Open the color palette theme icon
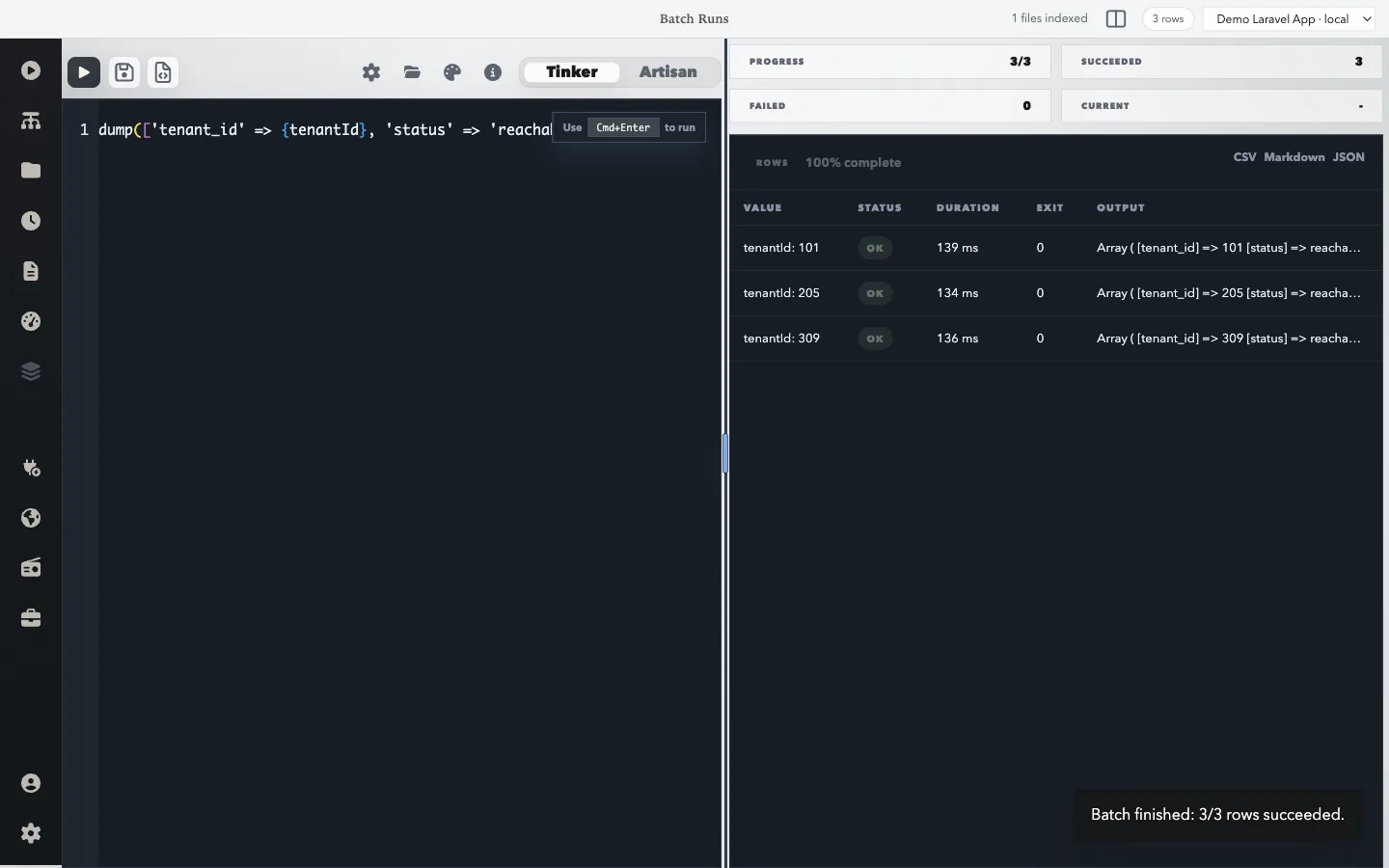 [452, 72]
